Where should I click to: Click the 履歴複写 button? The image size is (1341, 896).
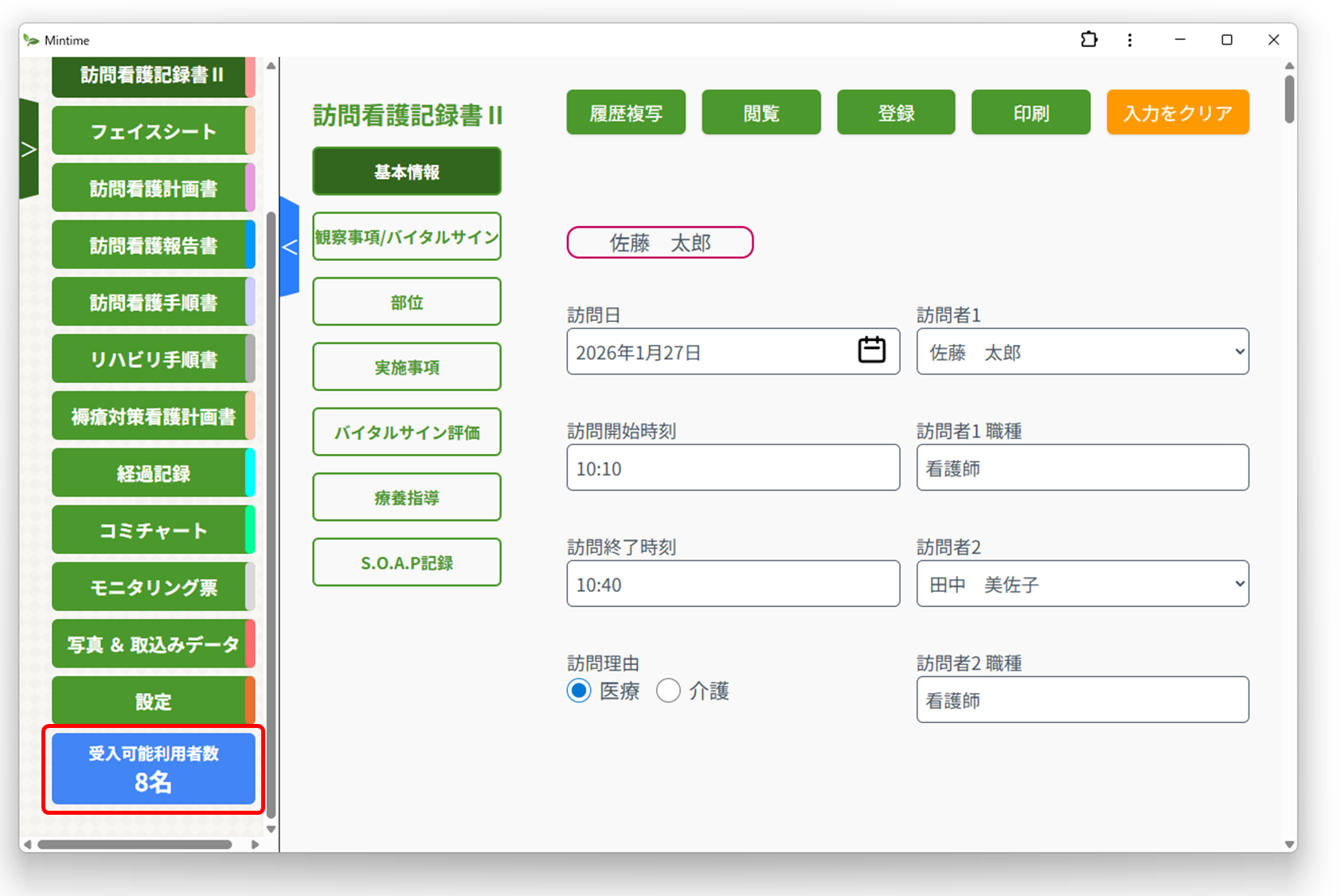[x=625, y=112]
